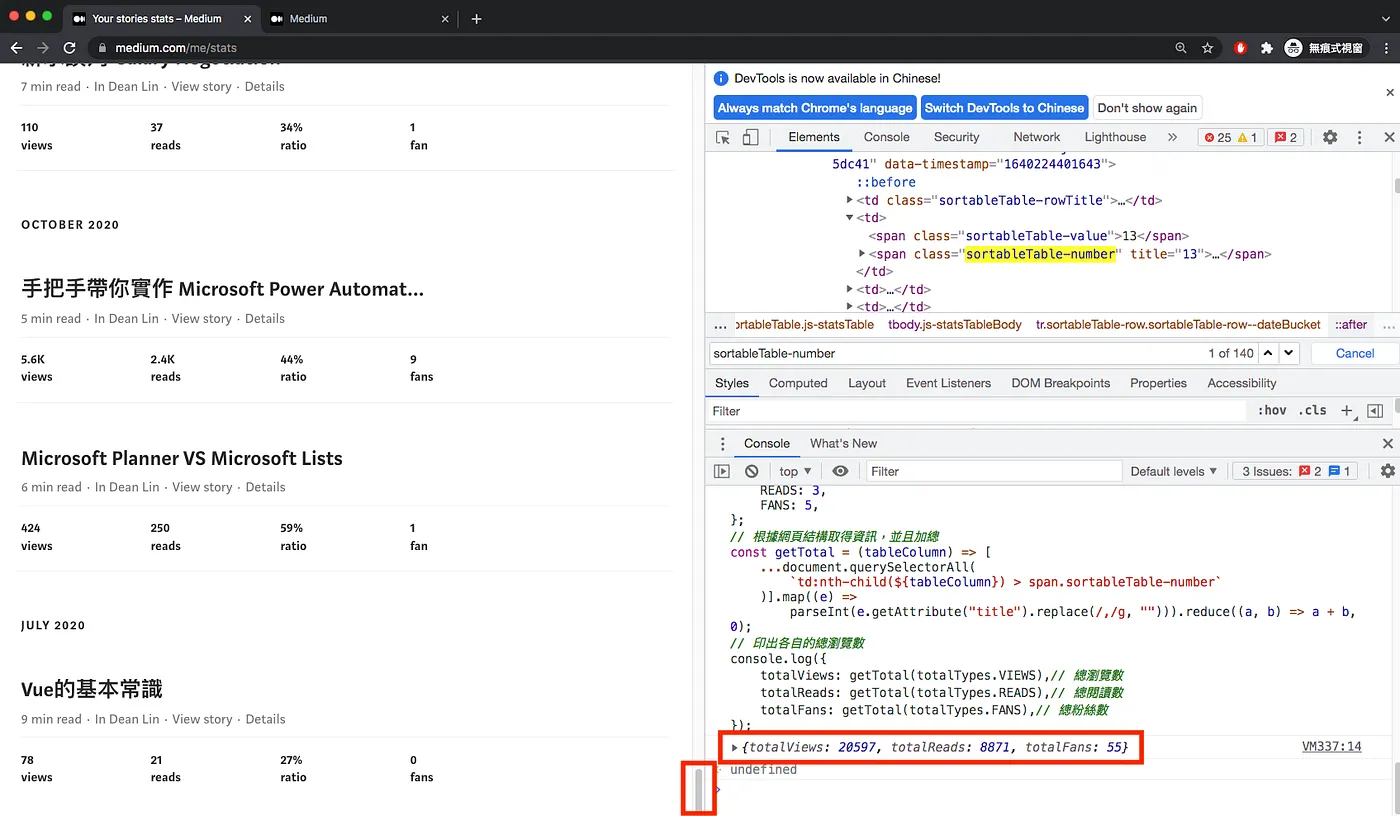Toggle the live expression eye icon

coord(840,471)
